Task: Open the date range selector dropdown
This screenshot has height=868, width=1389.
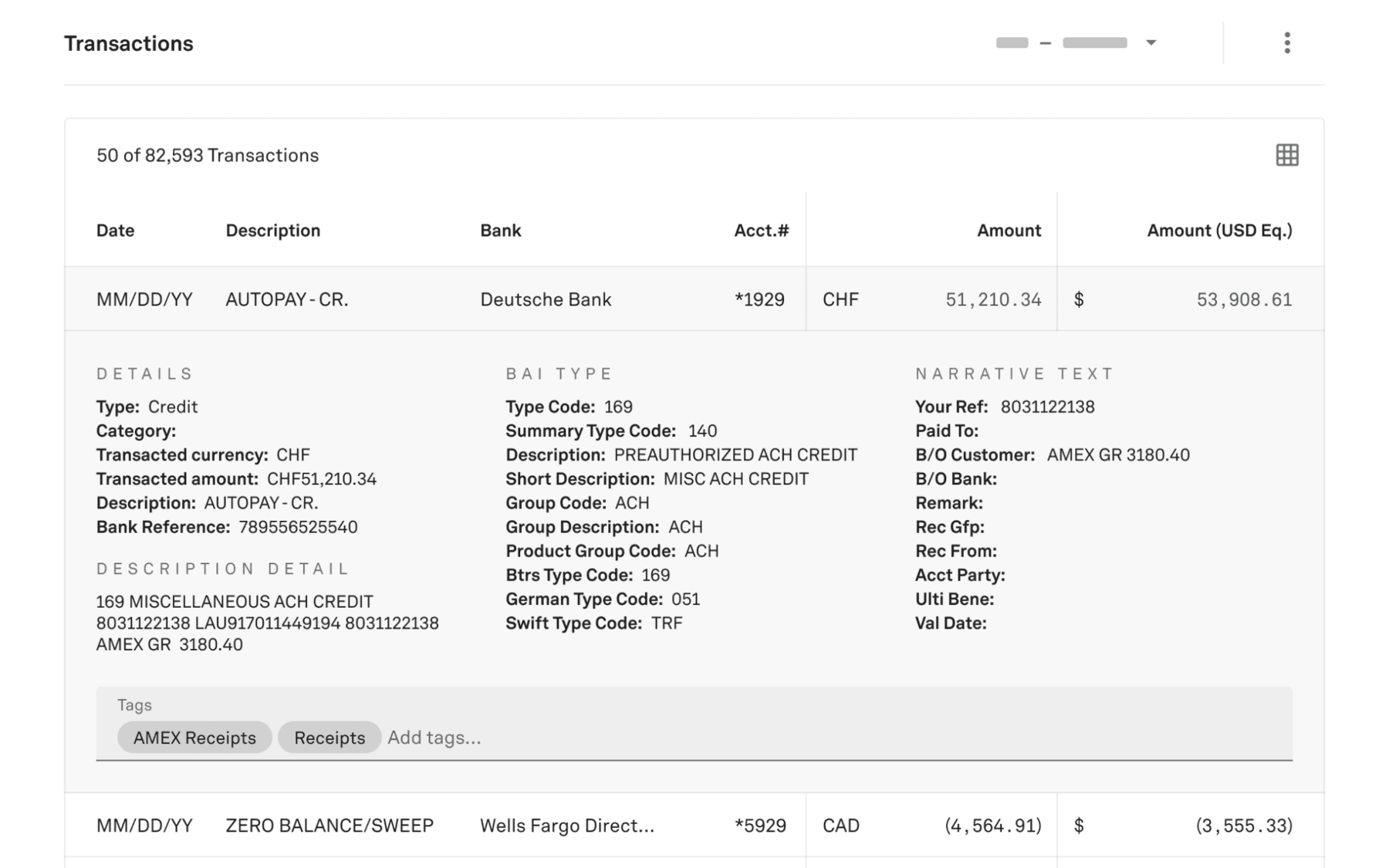Action: click(1074, 42)
